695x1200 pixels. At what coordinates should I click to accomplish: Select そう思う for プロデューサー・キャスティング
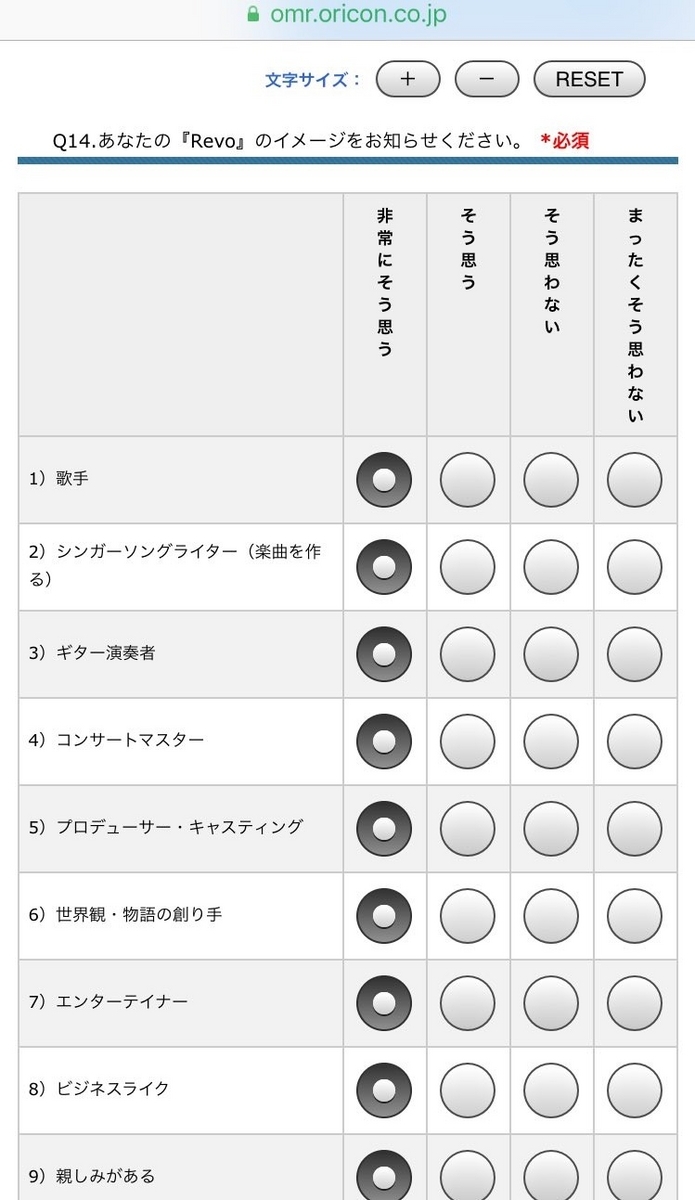point(467,829)
